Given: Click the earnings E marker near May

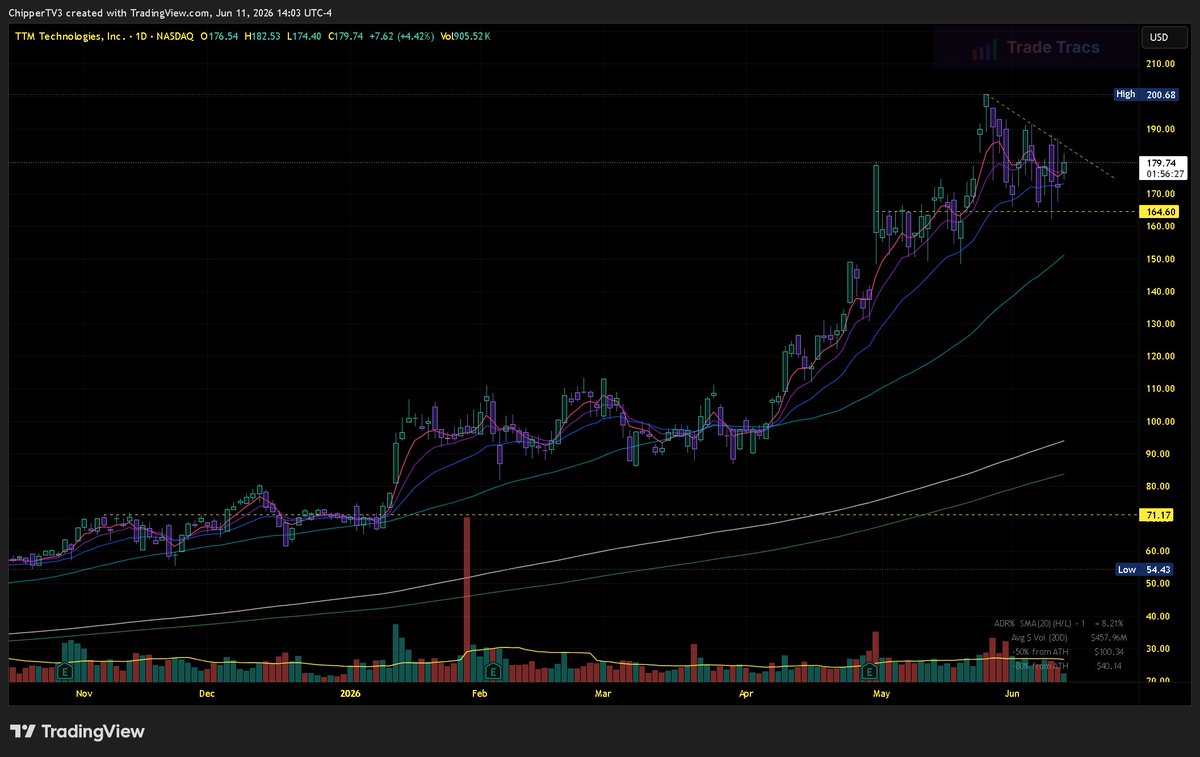Looking at the screenshot, I should 870,671.
